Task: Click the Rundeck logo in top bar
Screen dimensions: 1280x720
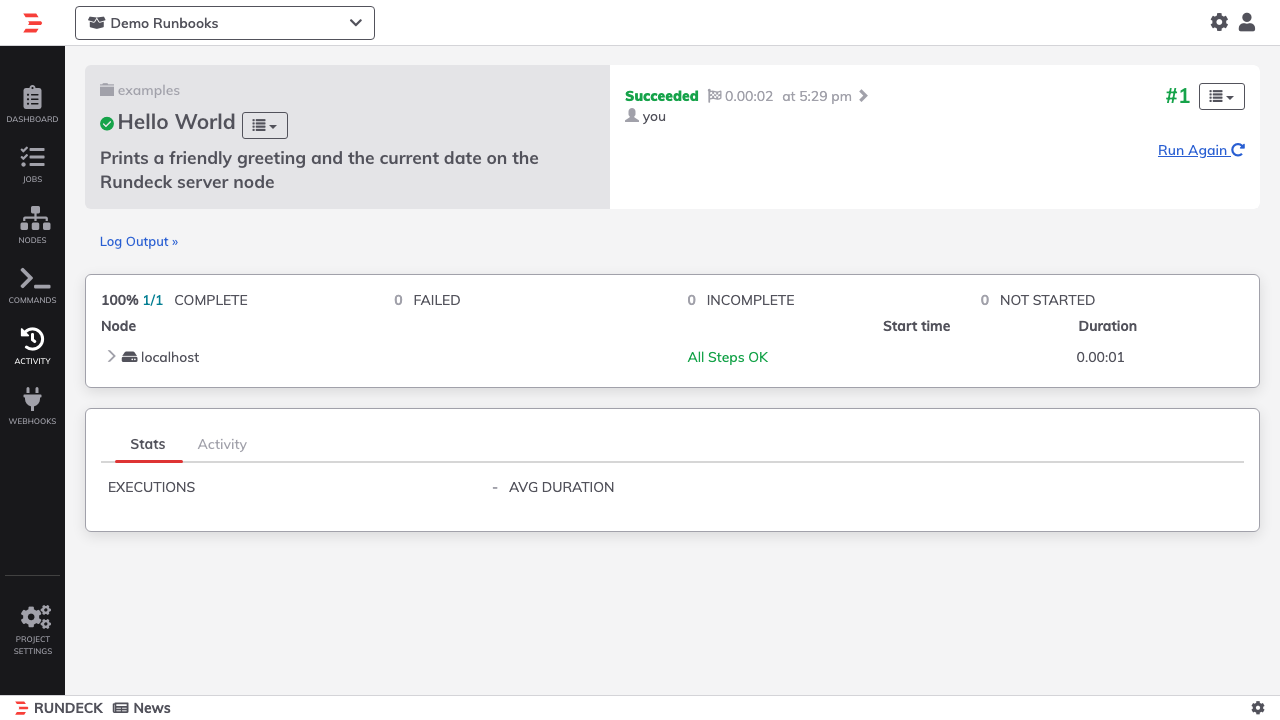Action: [x=33, y=23]
